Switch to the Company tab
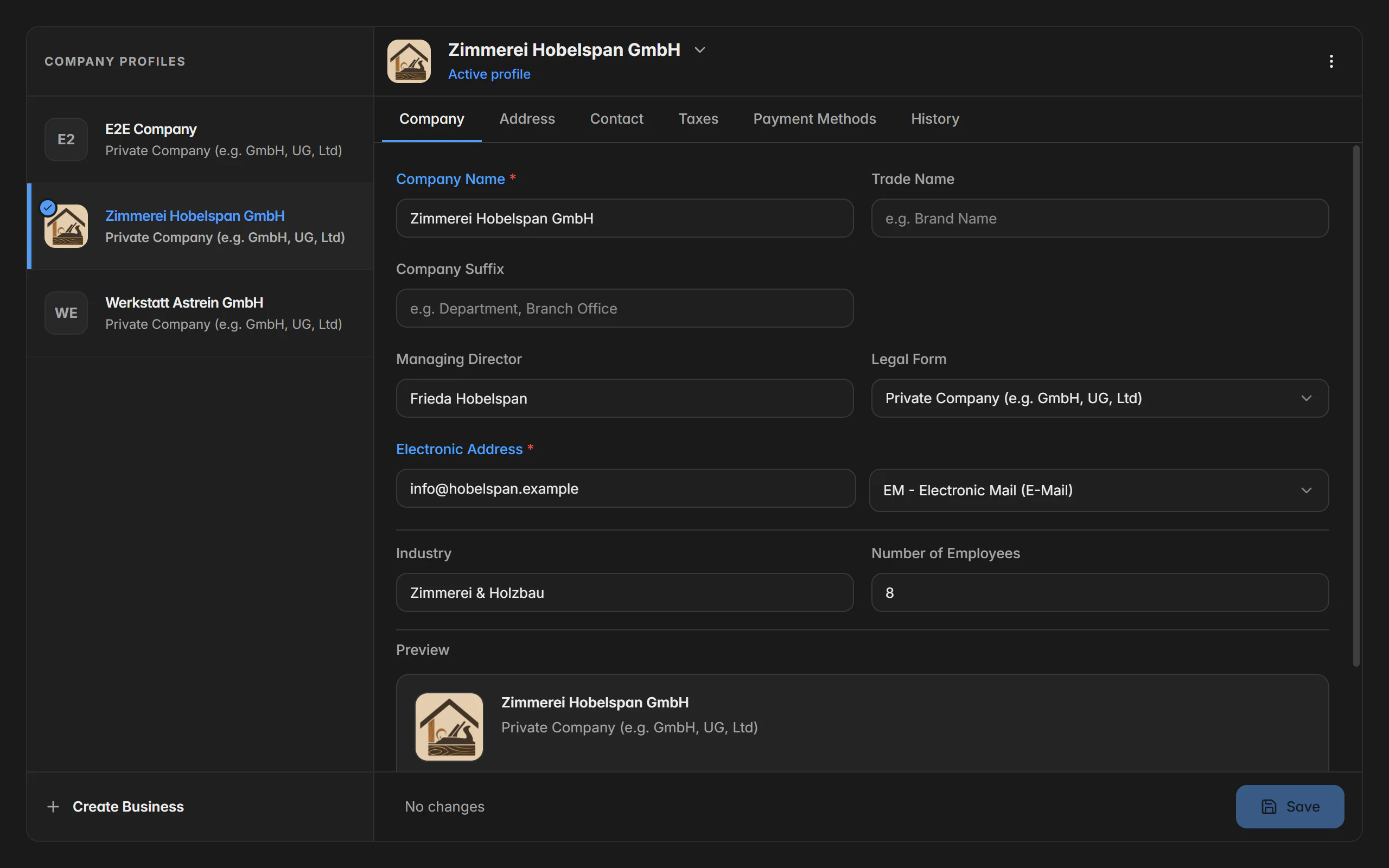Screen dimensions: 1389x868 coord(432,119)
